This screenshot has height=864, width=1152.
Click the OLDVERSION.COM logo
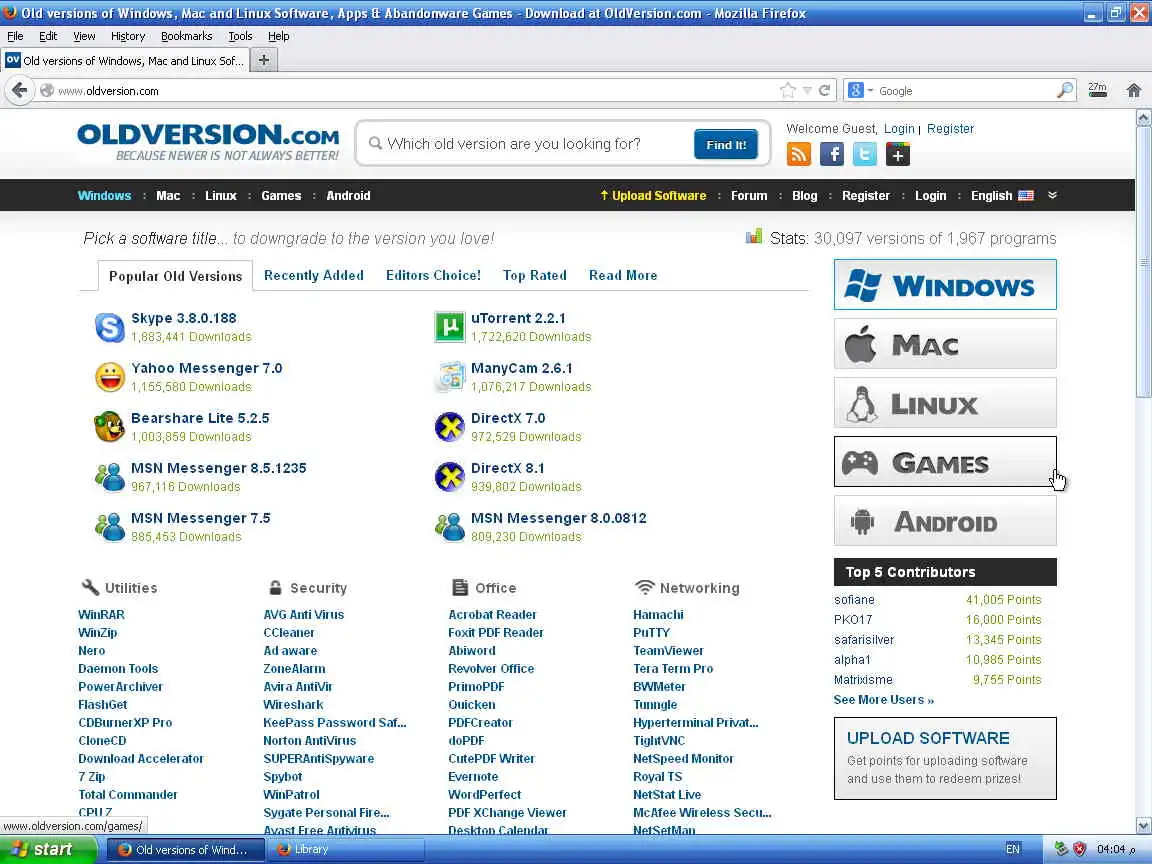point(208,143)
